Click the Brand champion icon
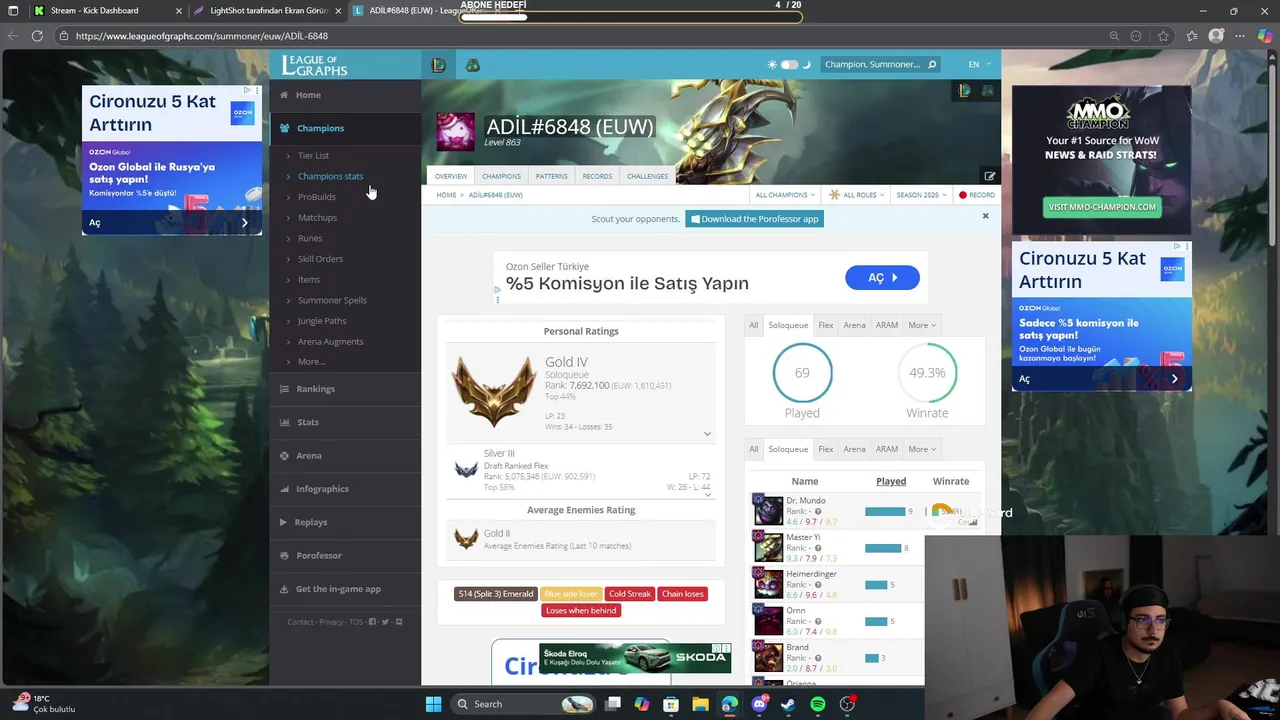1280x720 pixels. pos(768,657)
